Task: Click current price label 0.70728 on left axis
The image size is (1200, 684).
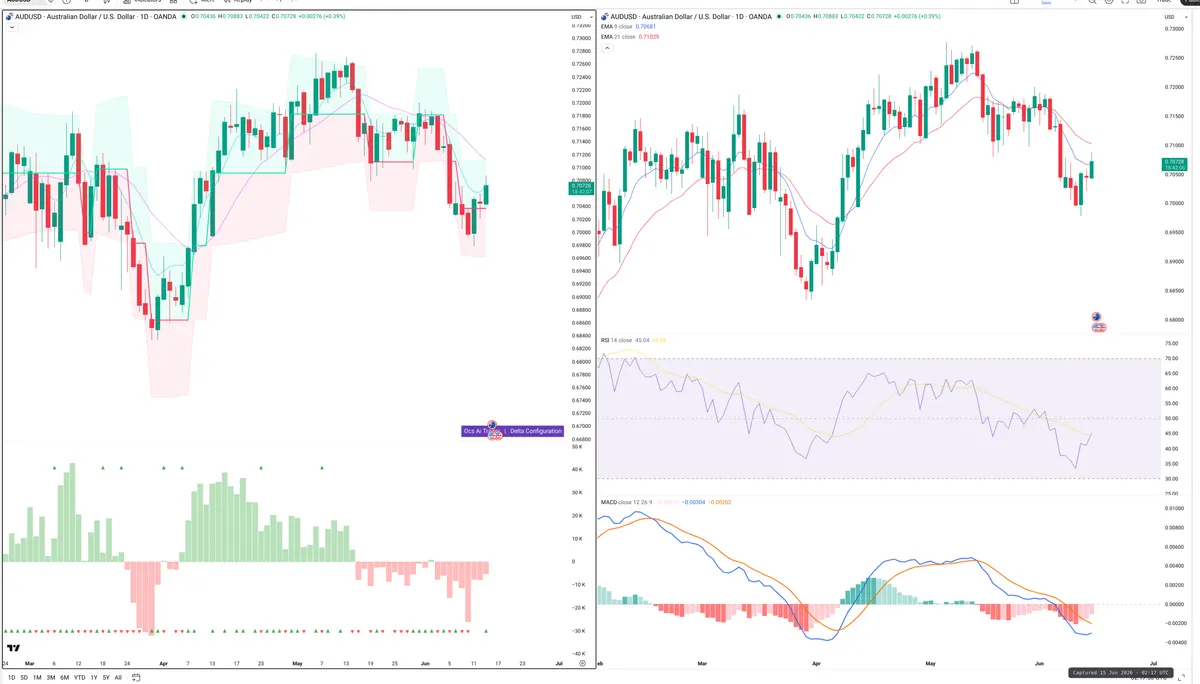Action: [x=580, y=186]
